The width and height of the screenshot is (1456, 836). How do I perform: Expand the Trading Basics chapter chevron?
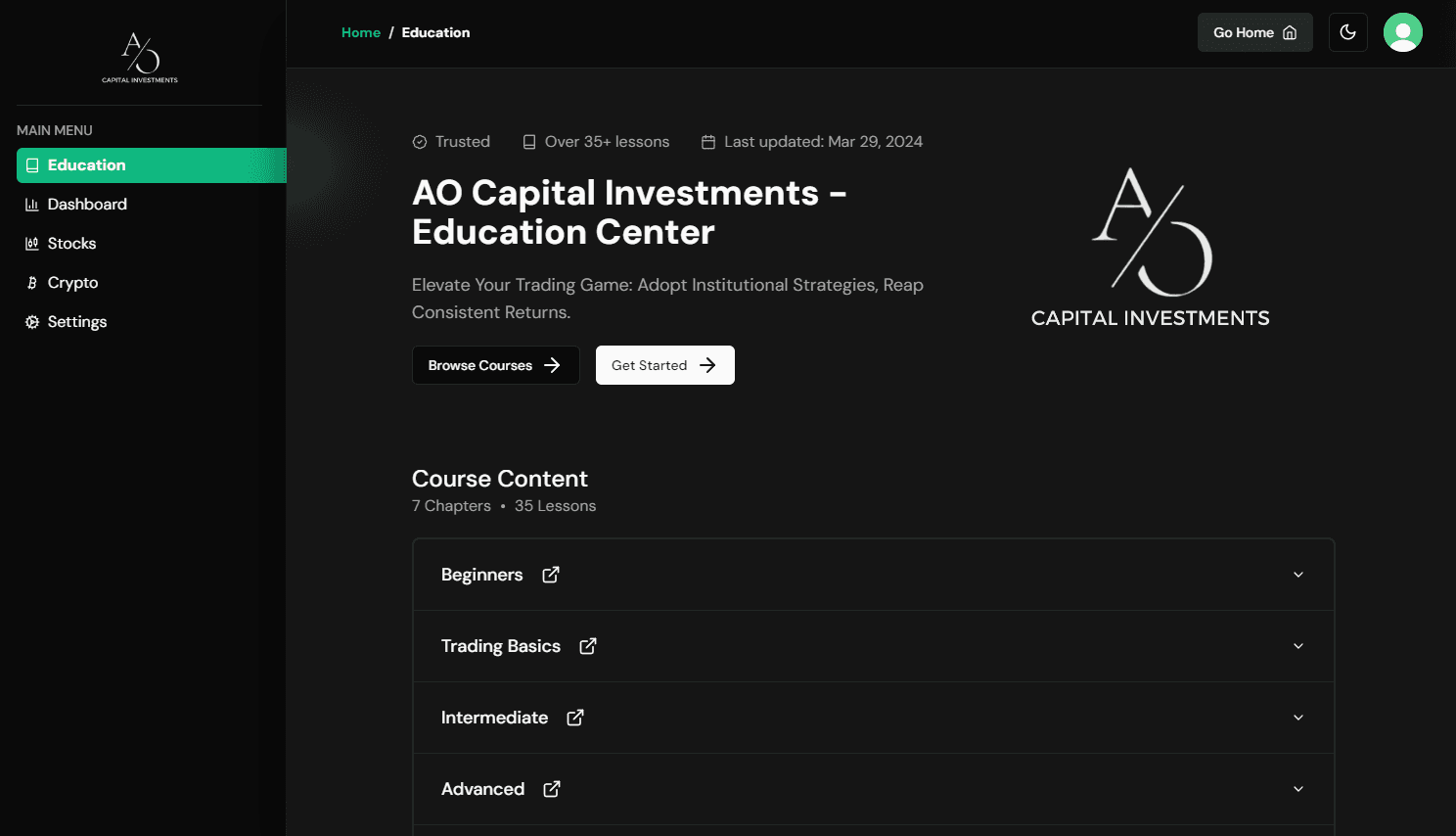click(1298, 646)
